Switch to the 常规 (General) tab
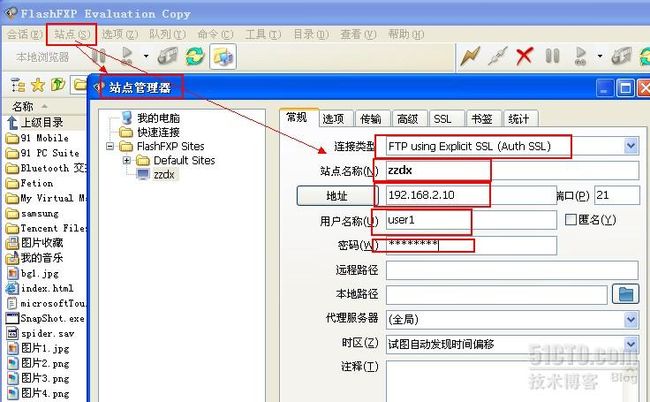Viewport: 650px width, 402px height. [x=297, y=118]
